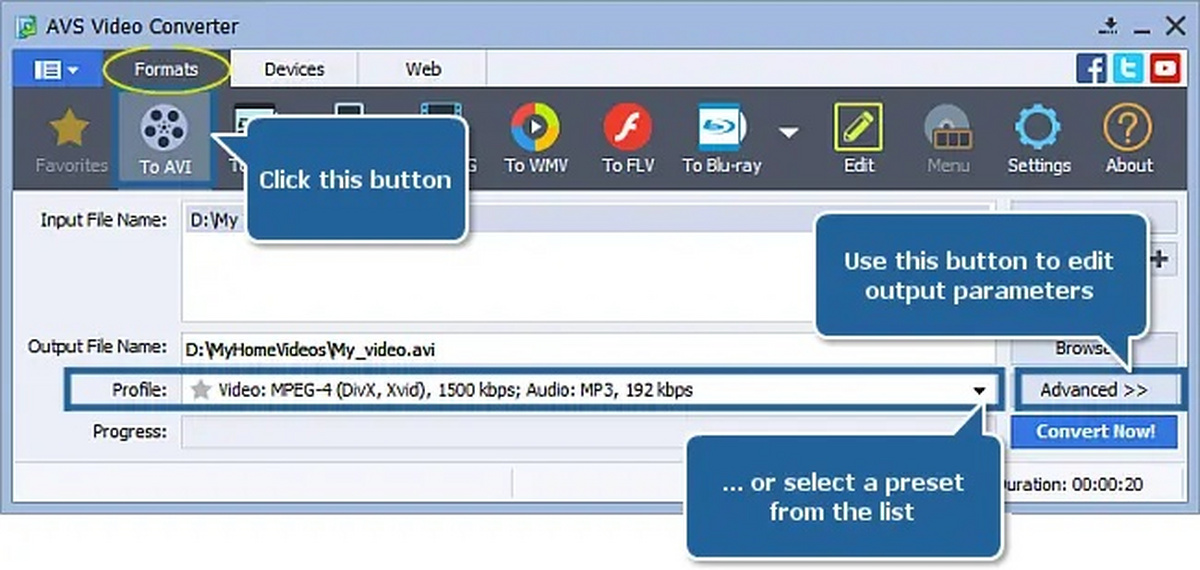Click the Profile text 'Video: MPEG-4 (DivX, Xvid)'

[x=322, y=390]
